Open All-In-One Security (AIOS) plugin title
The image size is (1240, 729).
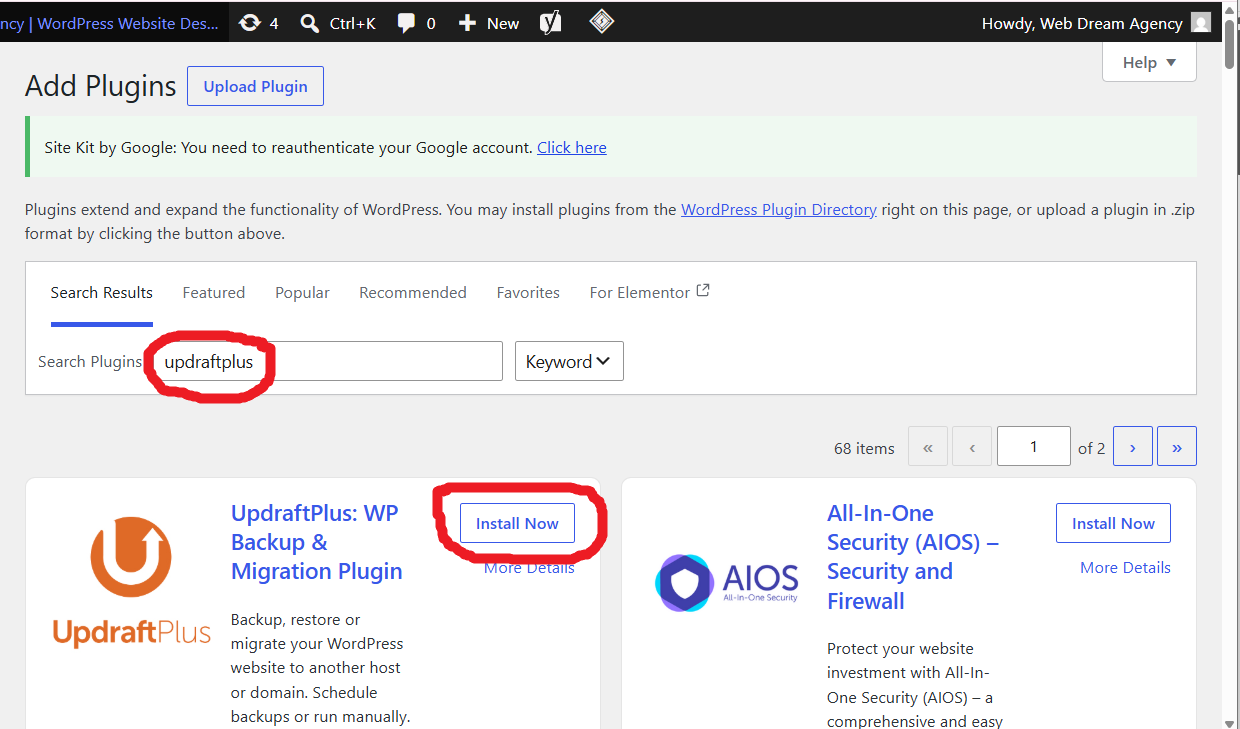[913, 557]
